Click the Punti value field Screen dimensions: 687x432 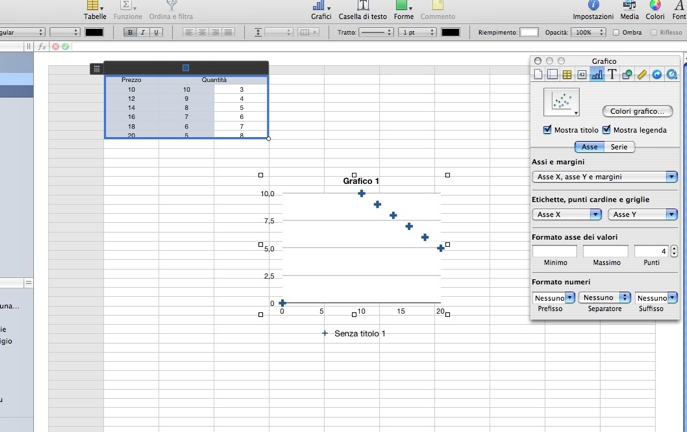click(651, 251)
